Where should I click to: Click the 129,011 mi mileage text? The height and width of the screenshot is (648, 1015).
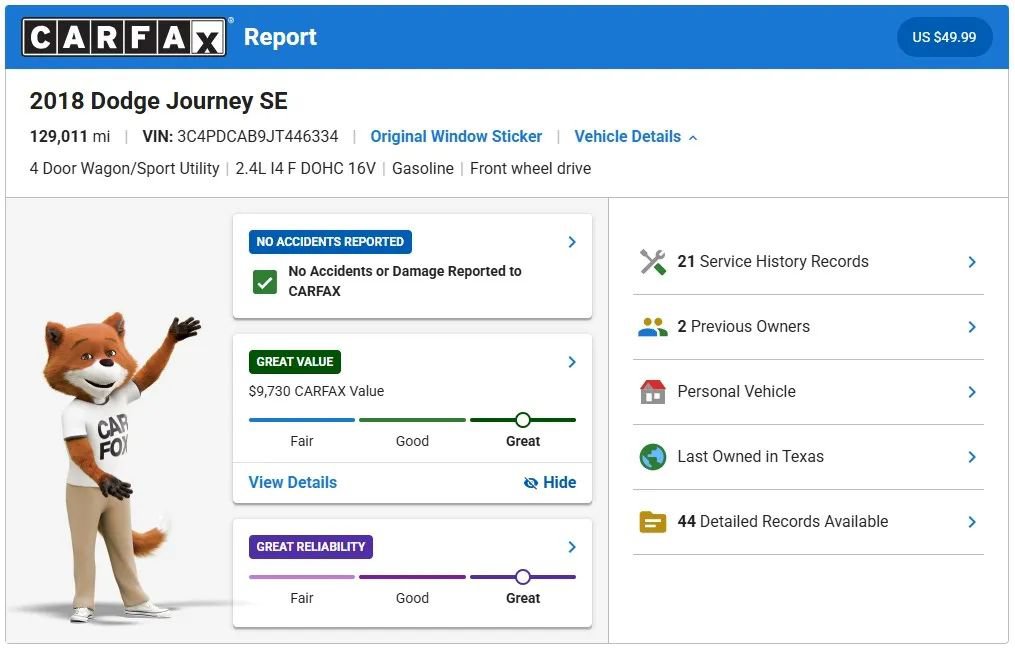coord(70,137)
